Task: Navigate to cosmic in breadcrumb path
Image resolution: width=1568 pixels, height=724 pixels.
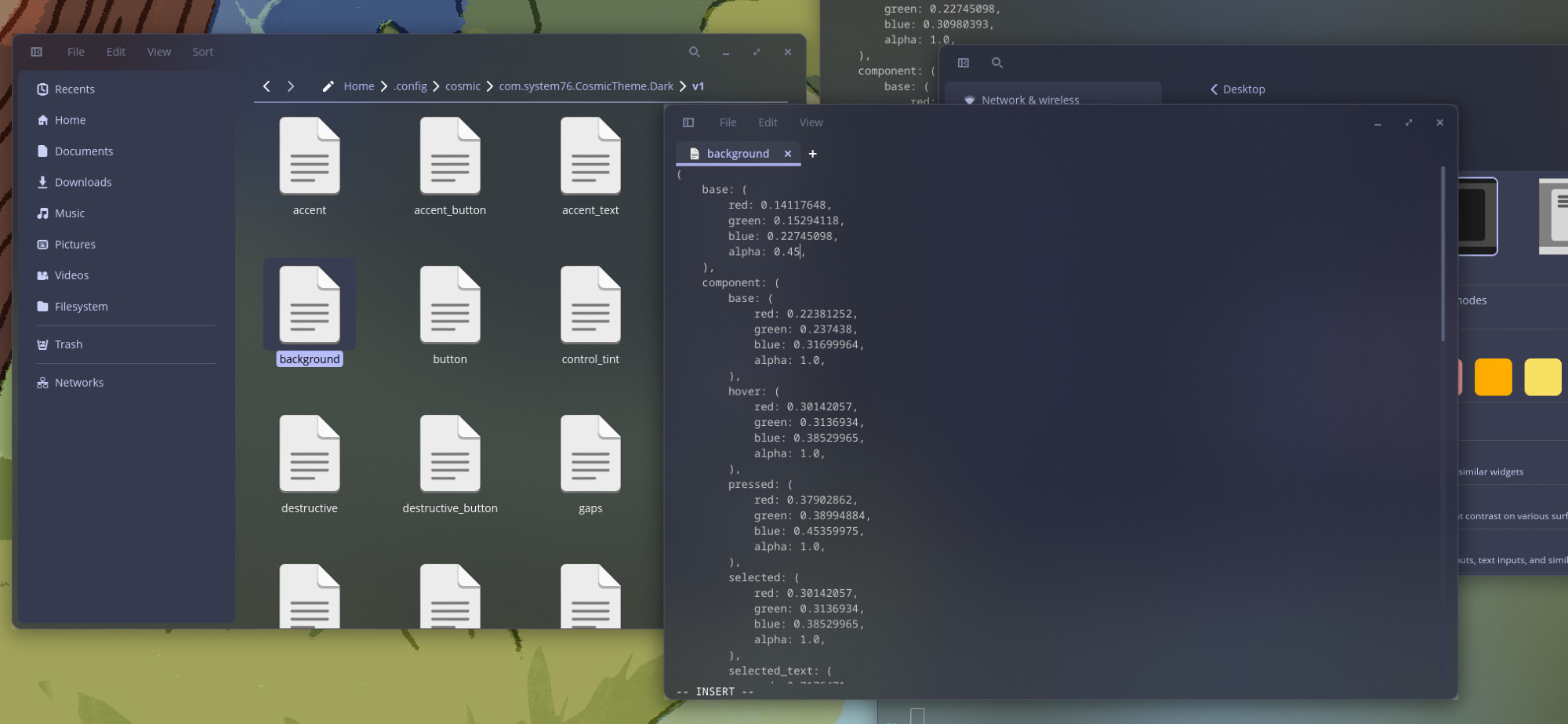Action: pyautogui.click(x=463, y=86)
